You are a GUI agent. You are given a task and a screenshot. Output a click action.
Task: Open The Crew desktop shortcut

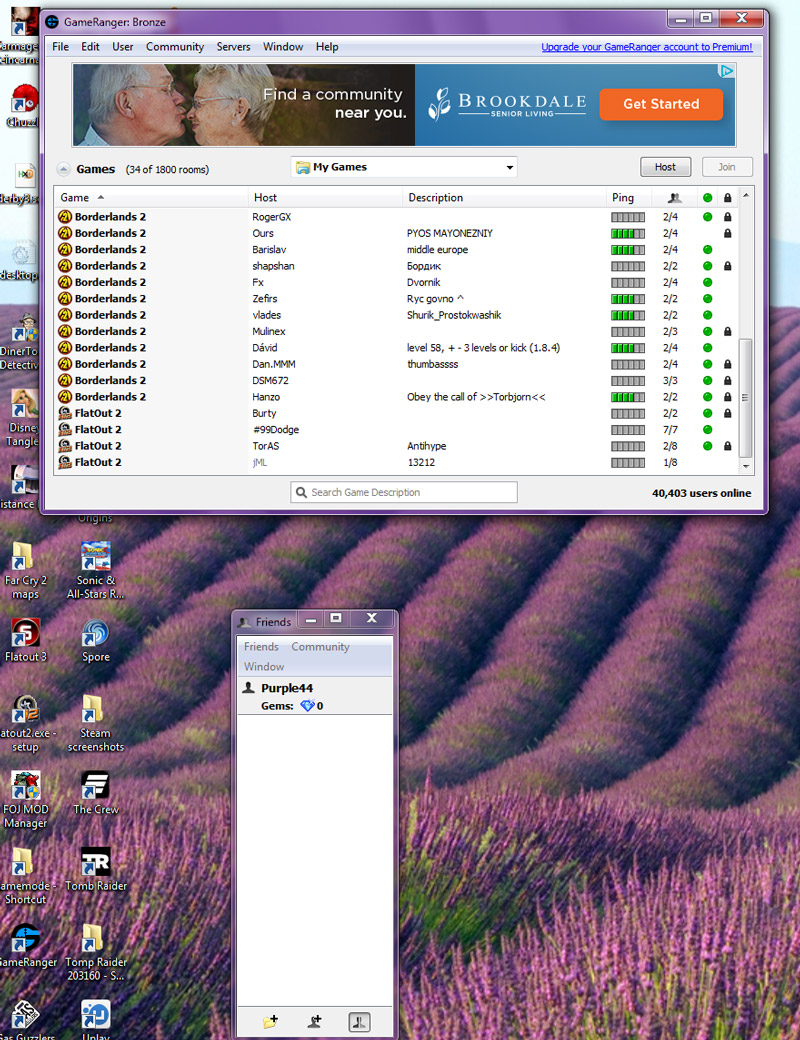click(96, 793)
